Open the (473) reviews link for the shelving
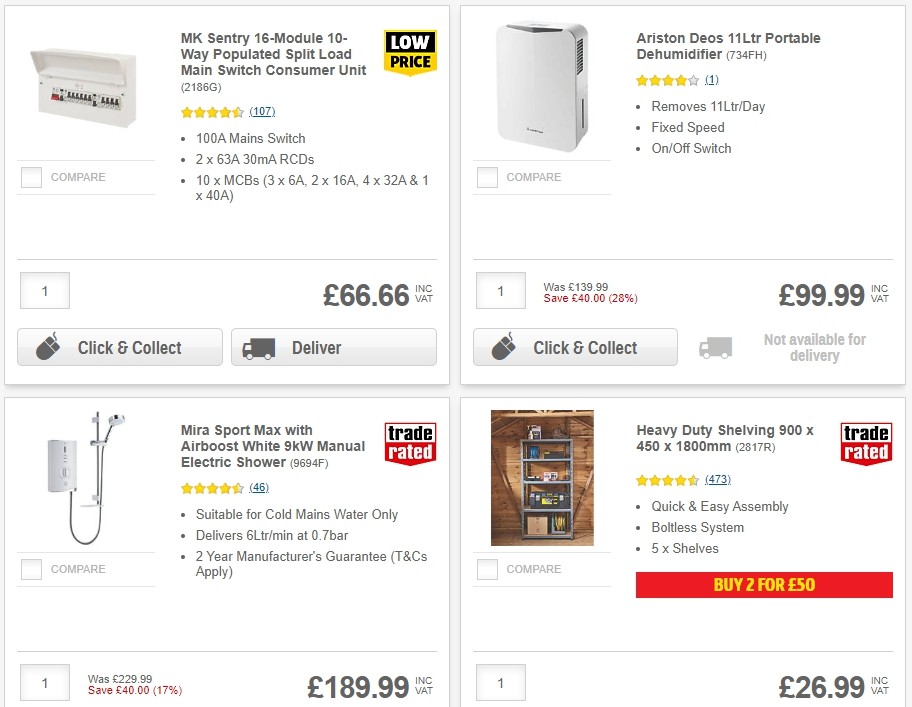The width and height of the screenshot is (912, 707). (717, 480)
